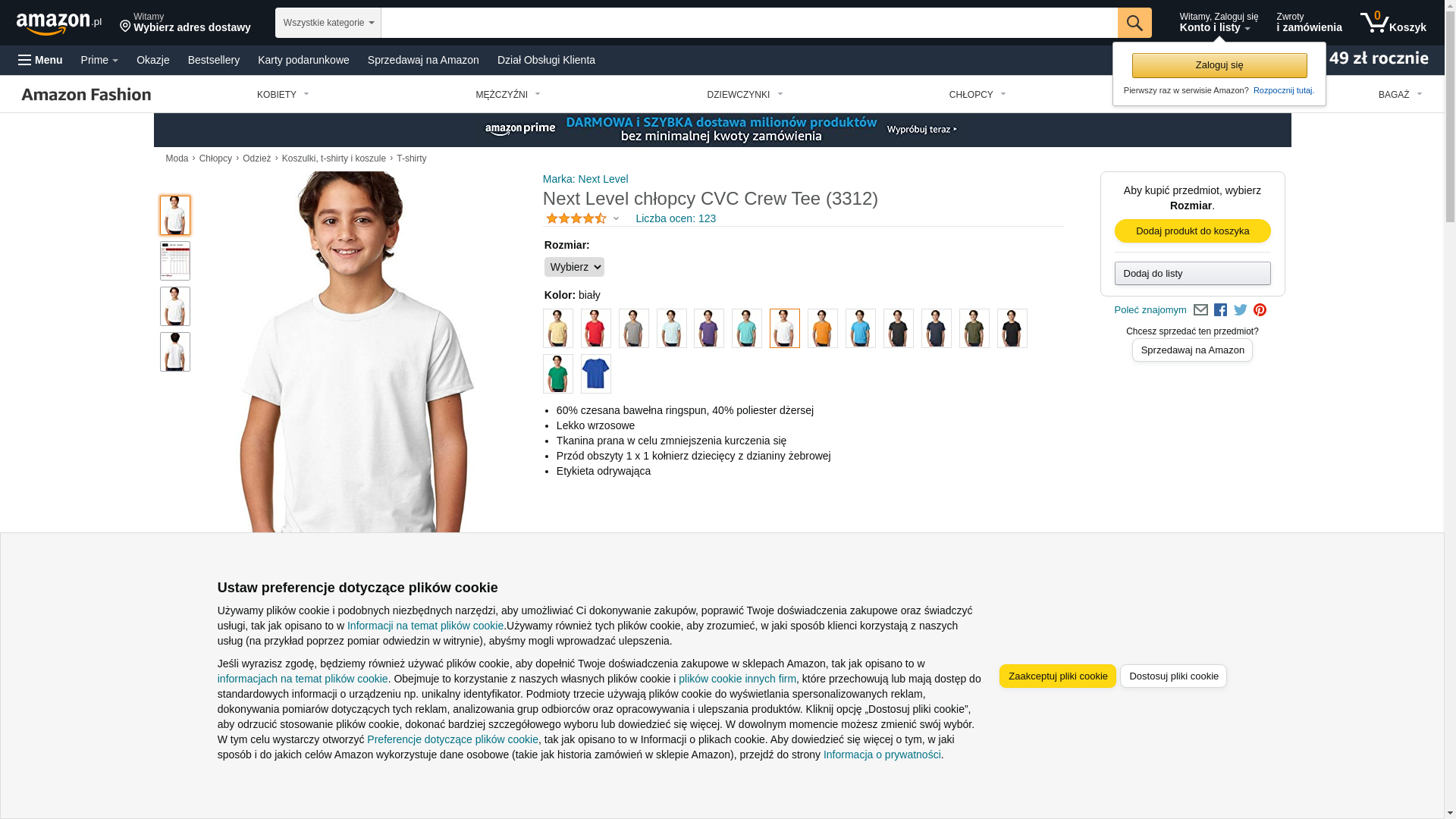This screenshot has width=1456, height=819.
Task: Open the Bestsellery navigation item
Action: click(x=214, y=60)
